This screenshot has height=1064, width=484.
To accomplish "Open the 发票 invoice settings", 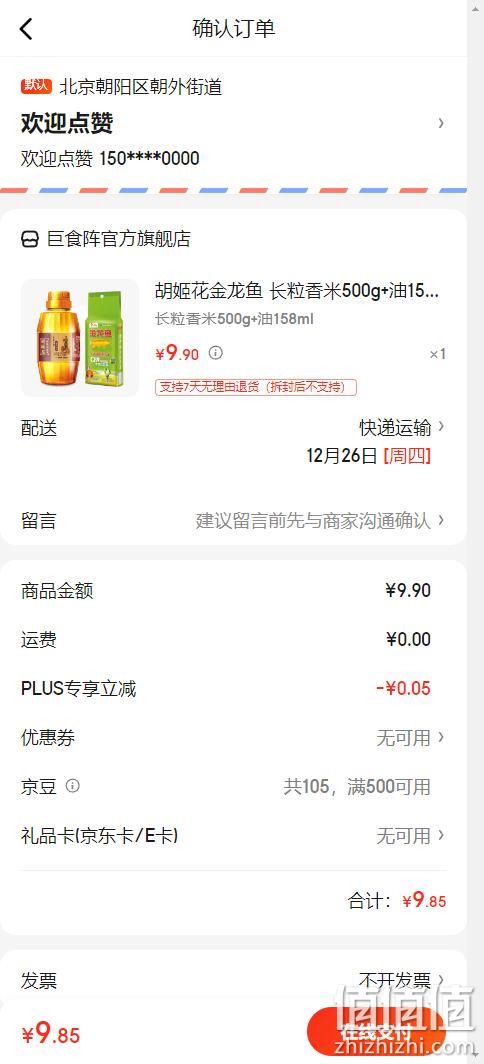I will [x=234, y=981].
